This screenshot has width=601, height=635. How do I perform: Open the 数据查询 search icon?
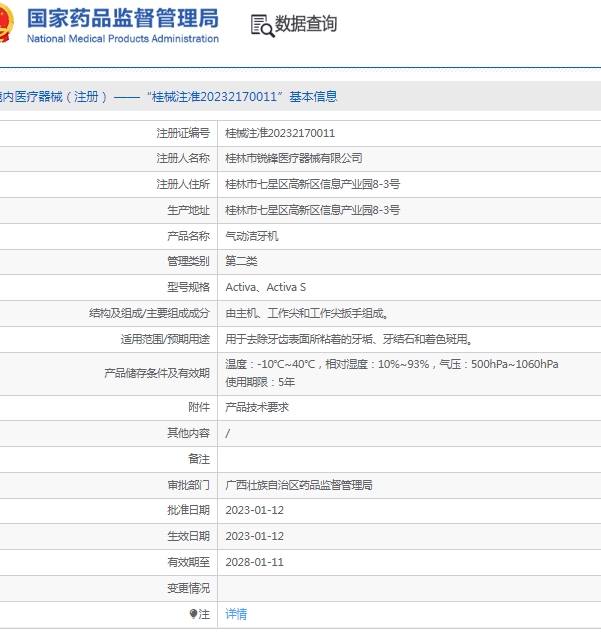(262, 26)
